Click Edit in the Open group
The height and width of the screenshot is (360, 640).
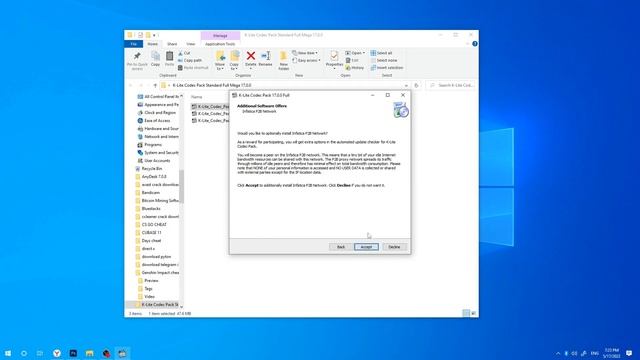[352, 60]
